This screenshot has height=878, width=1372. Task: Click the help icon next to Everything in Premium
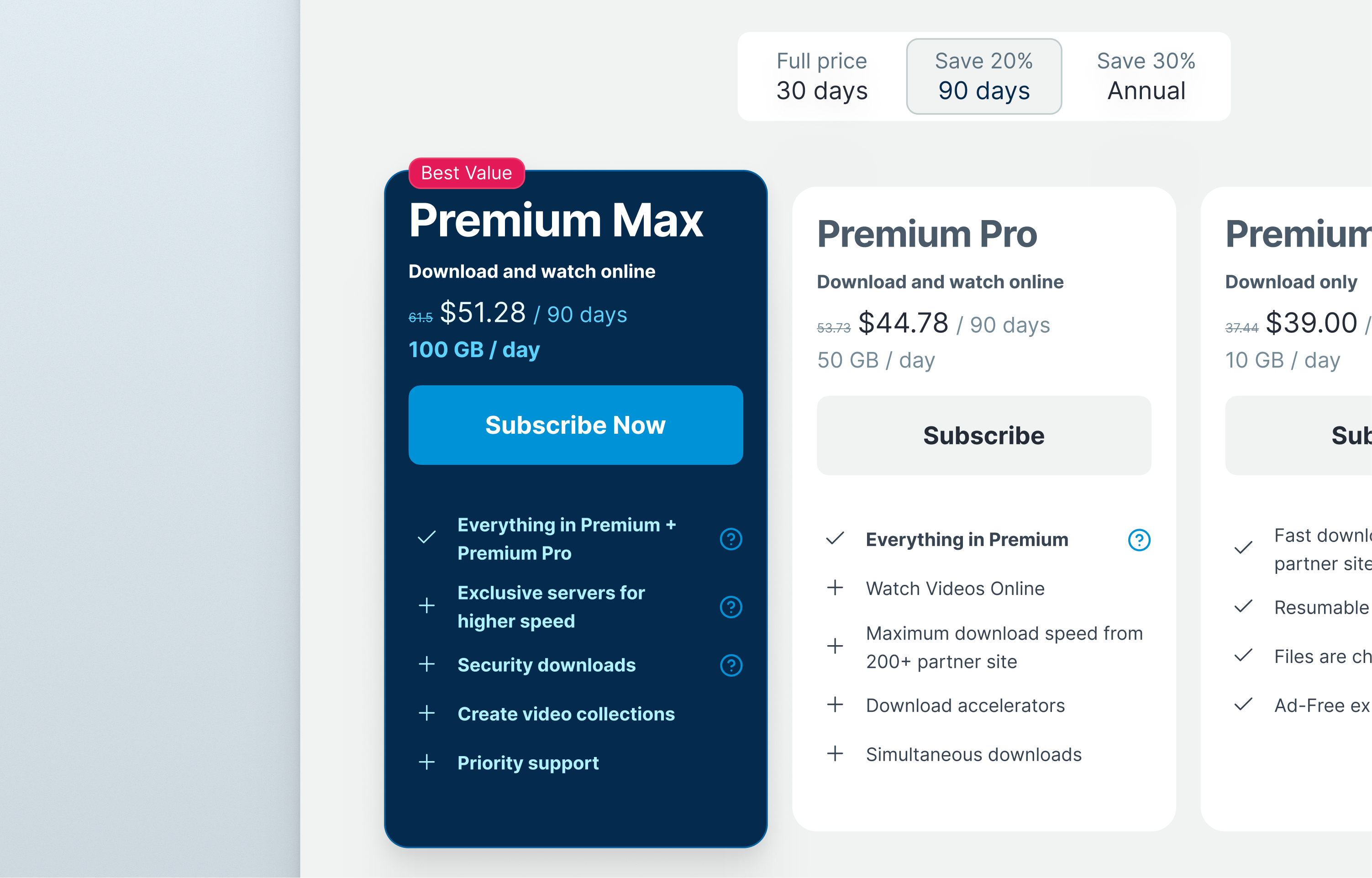(1138, 540)
